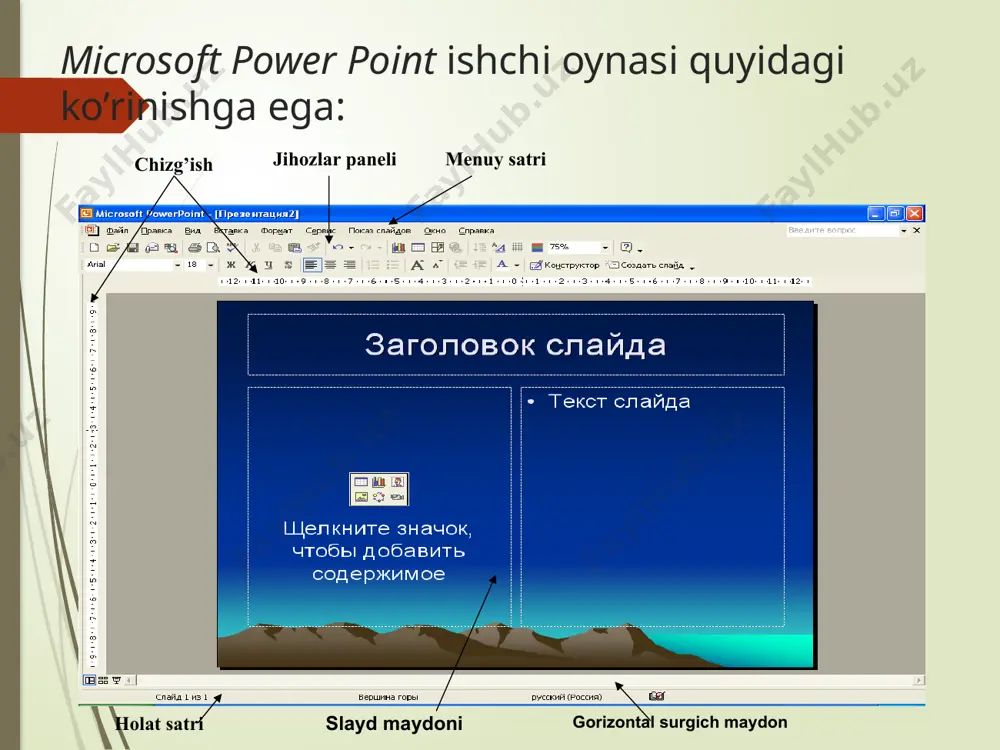
Task: Open the Undo history dropdown arrow
Action: [x=351, y=247]
